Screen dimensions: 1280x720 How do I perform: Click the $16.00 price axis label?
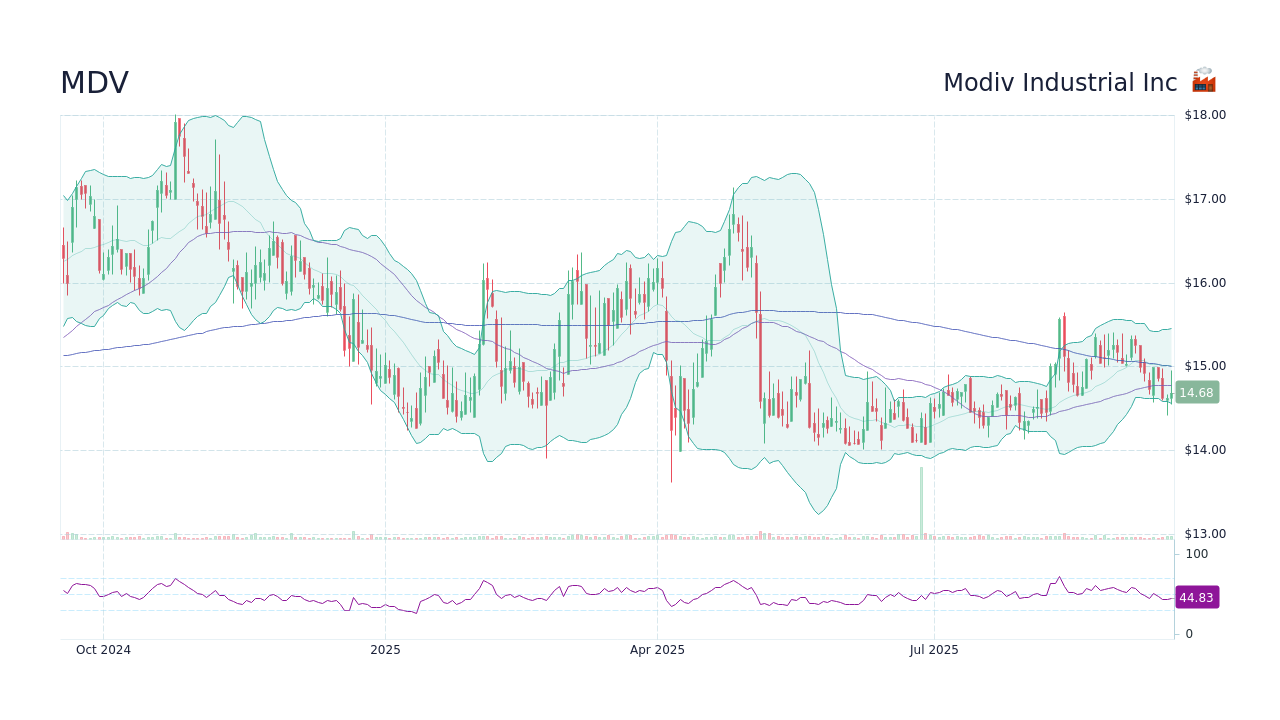point(1205,283)
